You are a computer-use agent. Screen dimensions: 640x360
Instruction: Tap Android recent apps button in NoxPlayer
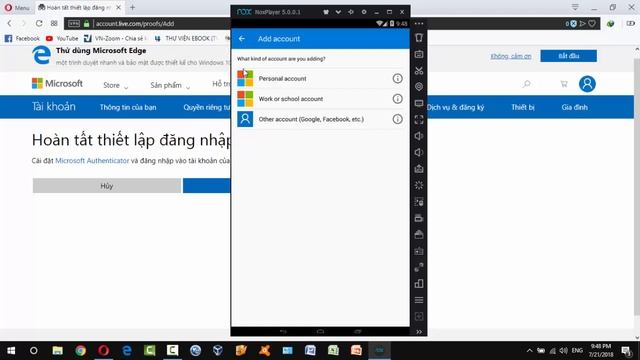pyautogui.click(x=358, y=331)
